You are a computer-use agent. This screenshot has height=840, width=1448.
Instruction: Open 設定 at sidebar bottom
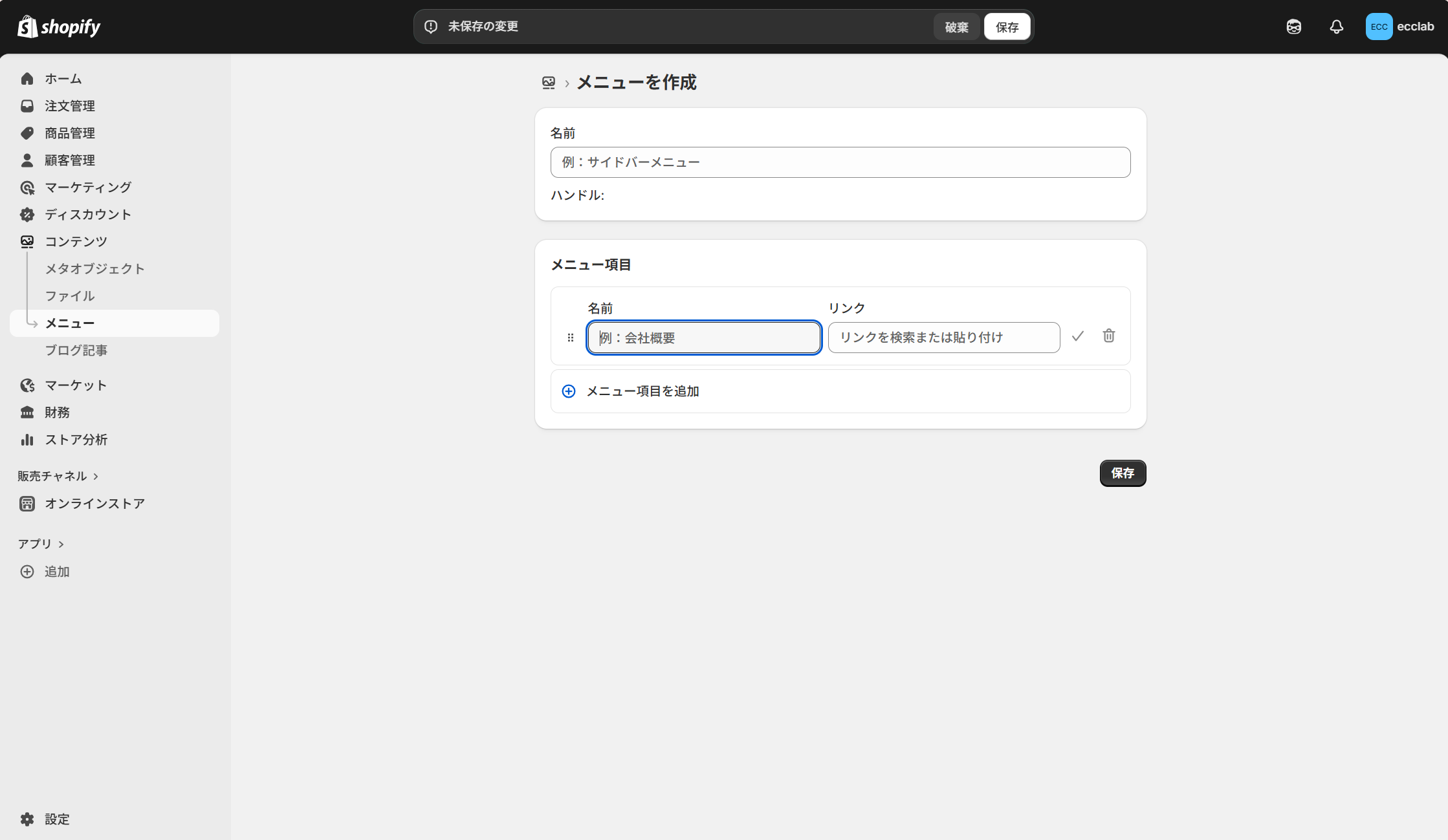57,819
